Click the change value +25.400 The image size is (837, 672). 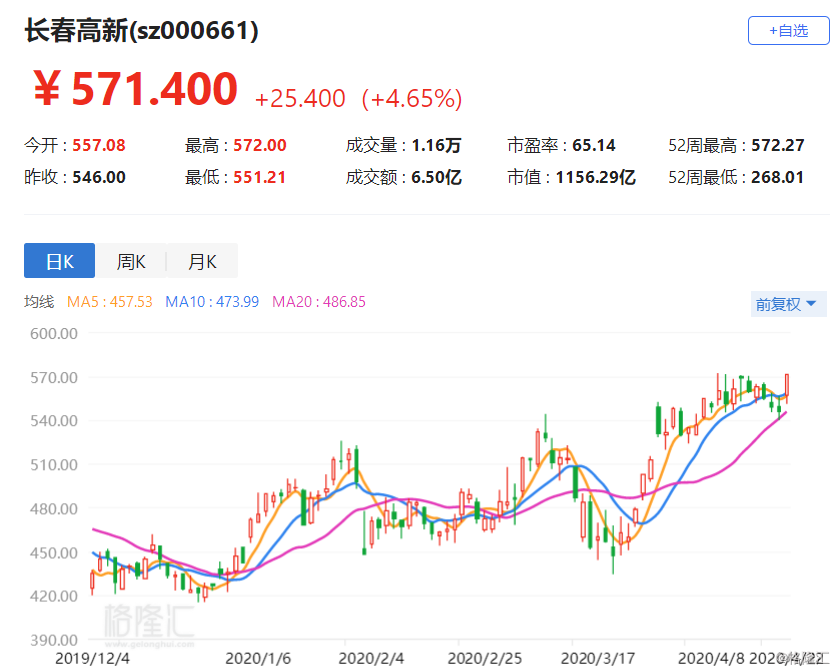pos(300,99)
